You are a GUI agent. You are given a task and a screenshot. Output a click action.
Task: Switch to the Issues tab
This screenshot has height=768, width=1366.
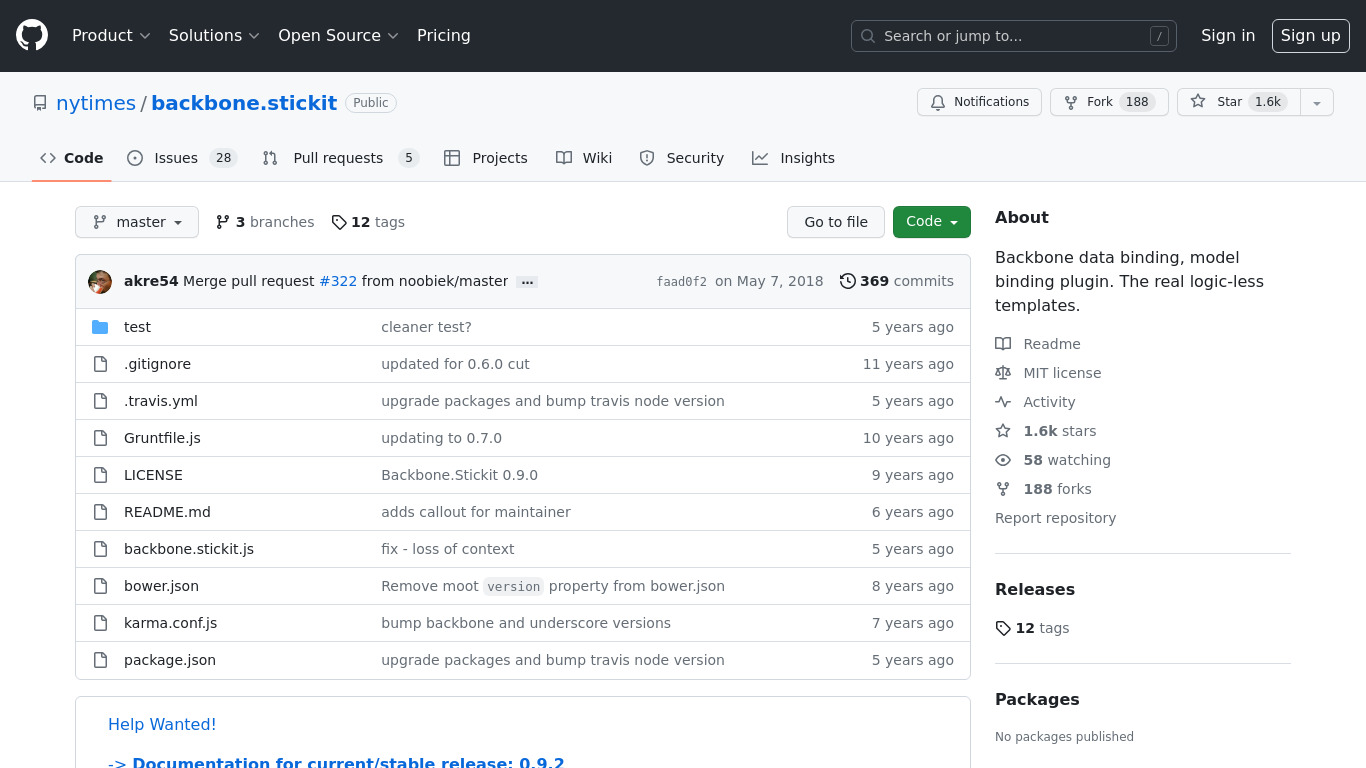pyautogui.click(x=181, y=158)
